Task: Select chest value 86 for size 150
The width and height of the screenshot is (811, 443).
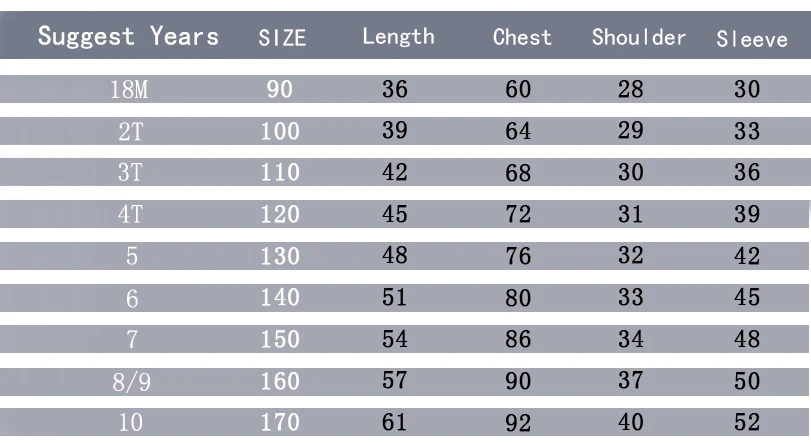Action: tap(518, 339)
